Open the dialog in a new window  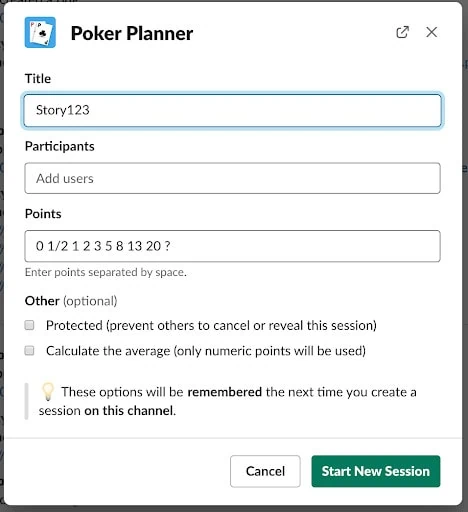pos(402,32)
